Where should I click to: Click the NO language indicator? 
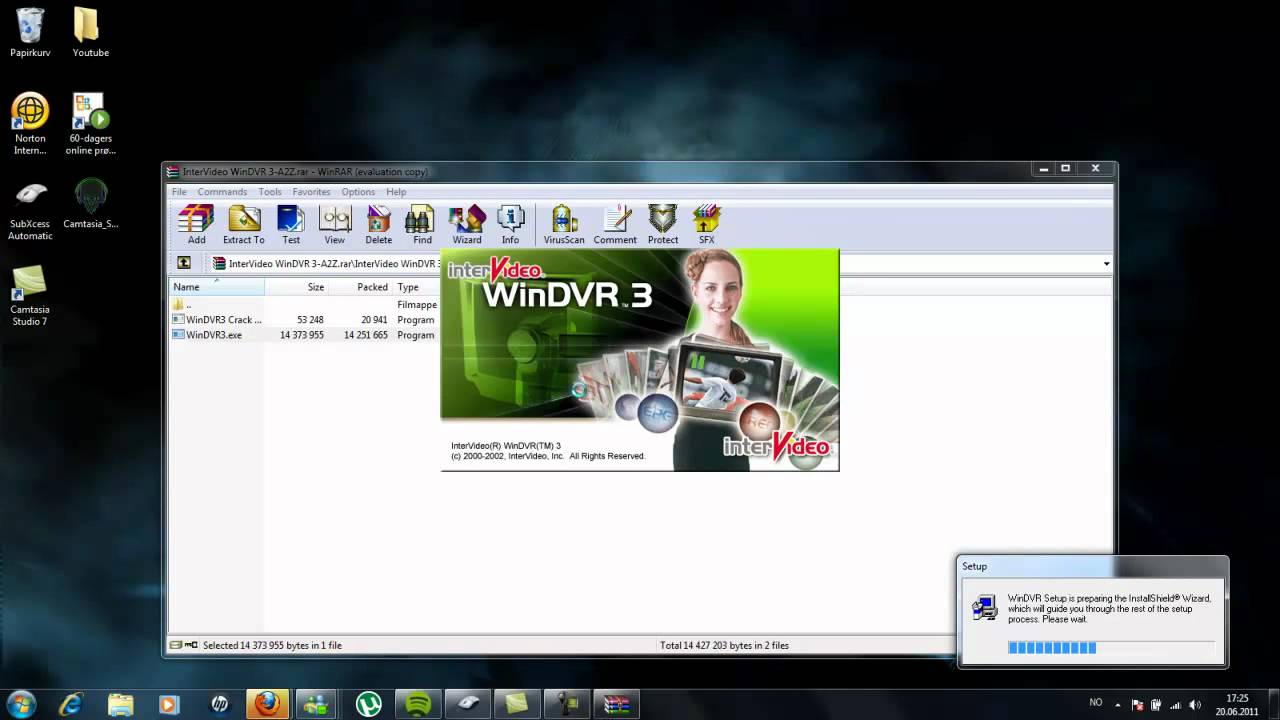point(1096,703)
